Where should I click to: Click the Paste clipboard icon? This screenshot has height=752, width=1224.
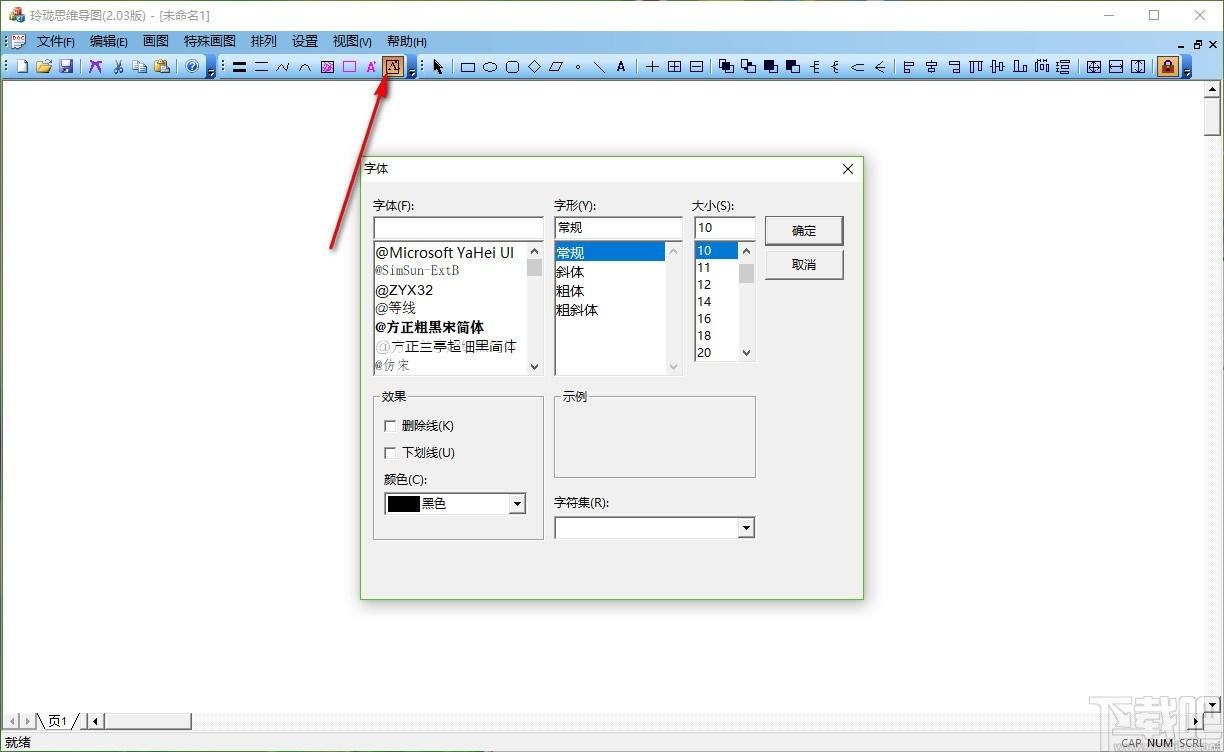tap(162, 67)
